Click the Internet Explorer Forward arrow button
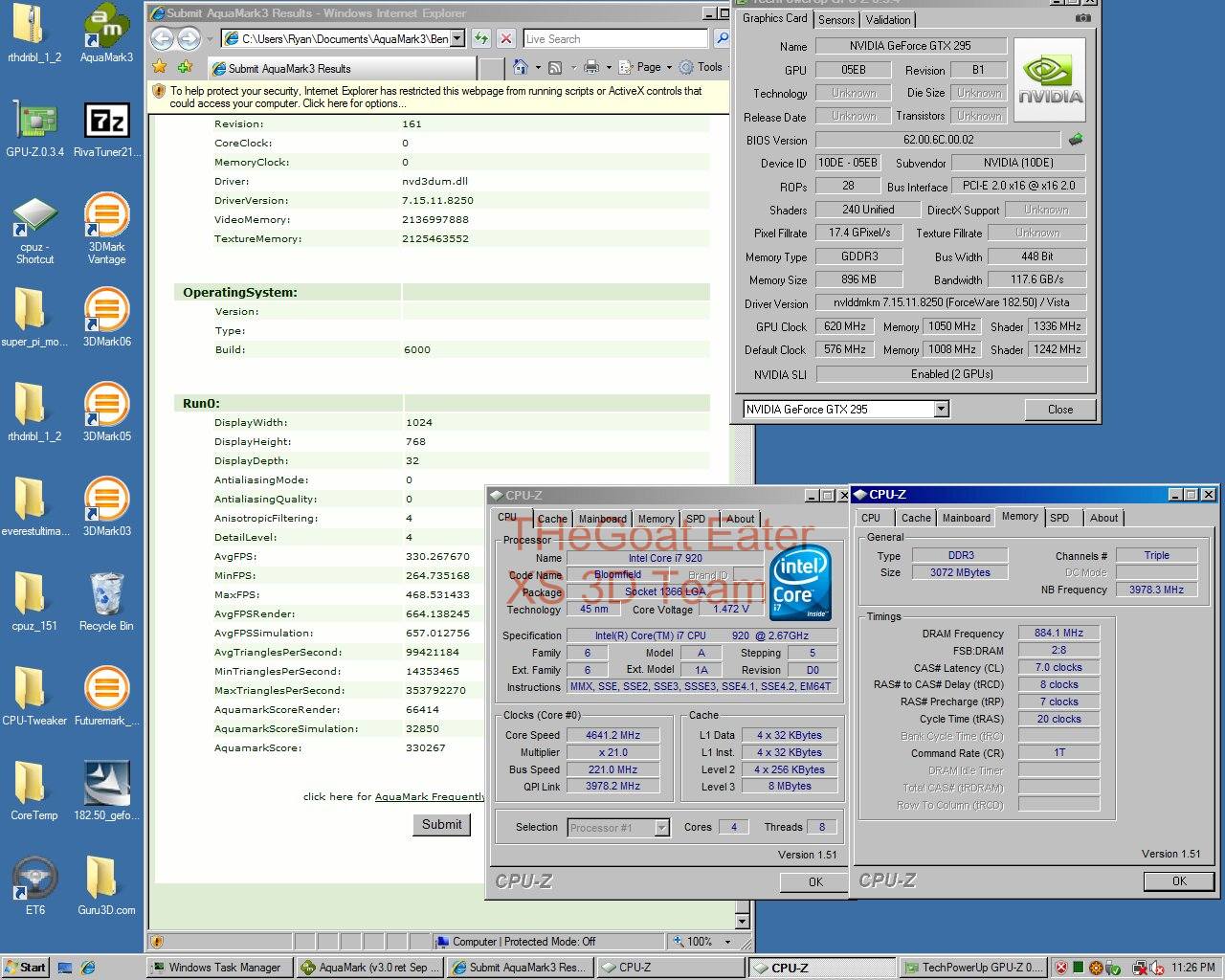 tap(189, 38)
